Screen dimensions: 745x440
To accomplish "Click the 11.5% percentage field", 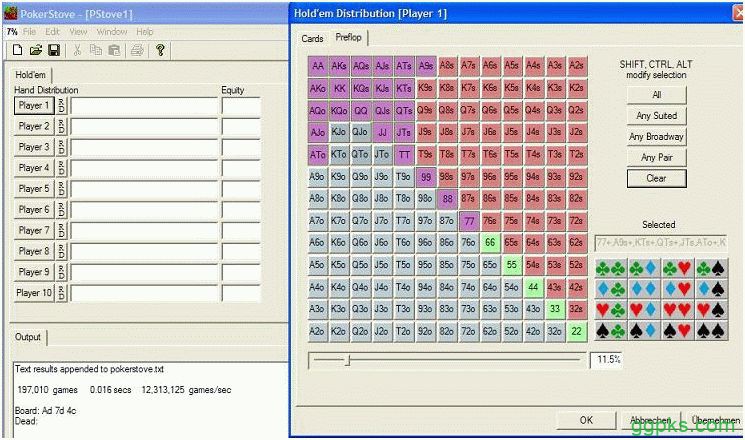I will click(x=606, y=360).
